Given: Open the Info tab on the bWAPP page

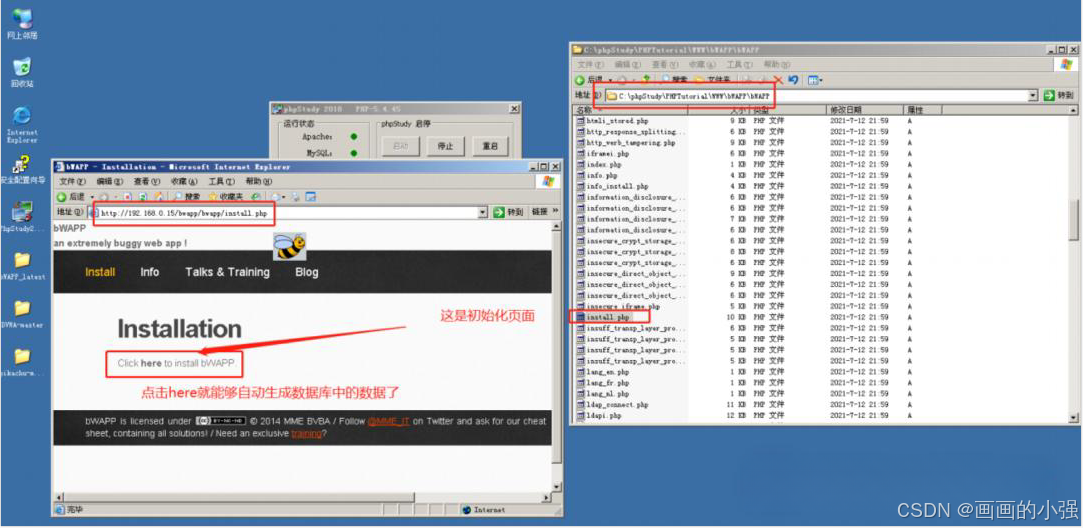Looking at the screenshot, I should click(x=149, y=272).
